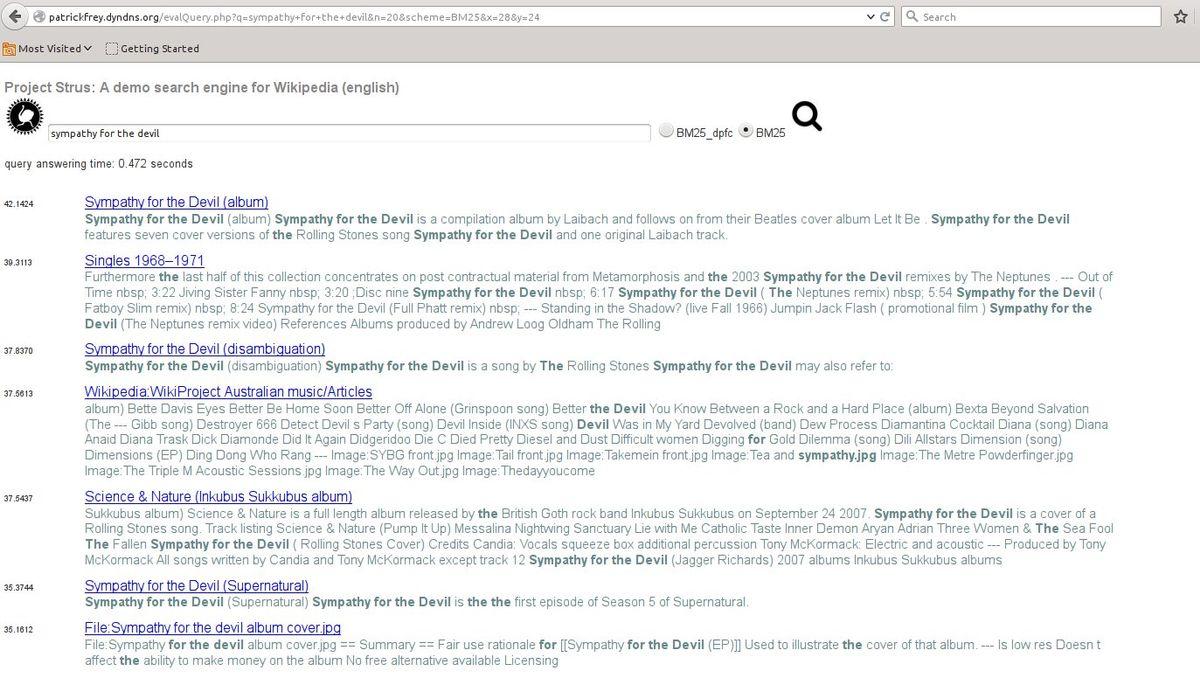
Task: Open Sympathy for the Devil (disambiguation) link
Action: coord(204,349)
